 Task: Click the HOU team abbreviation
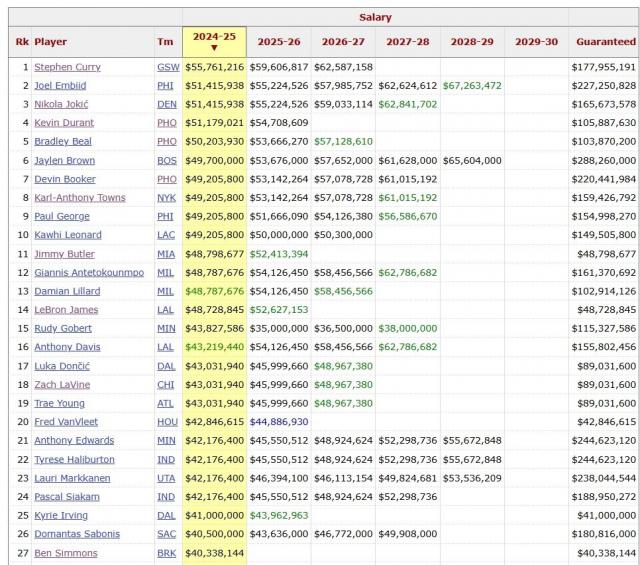coord(166,422)
